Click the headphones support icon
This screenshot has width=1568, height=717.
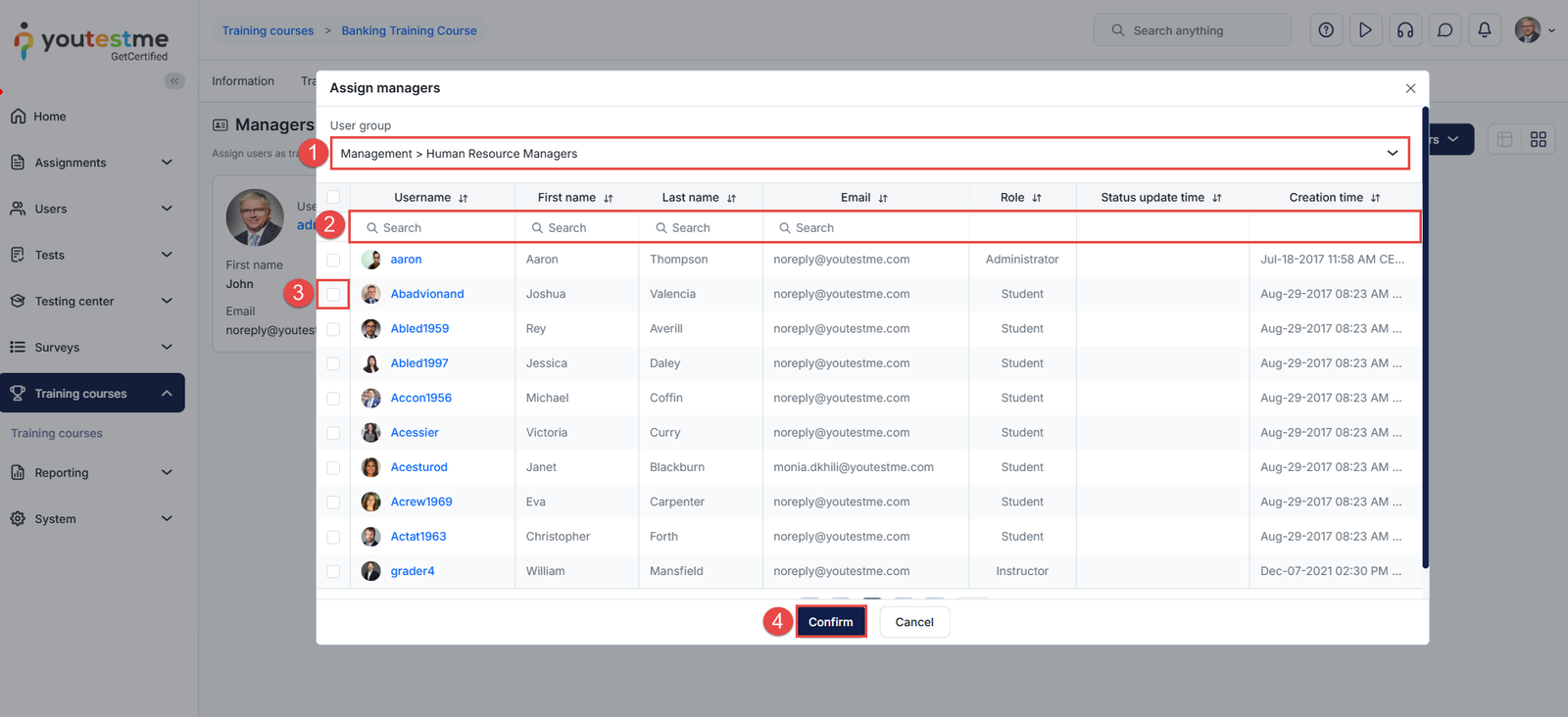[x=1405, y=30]
